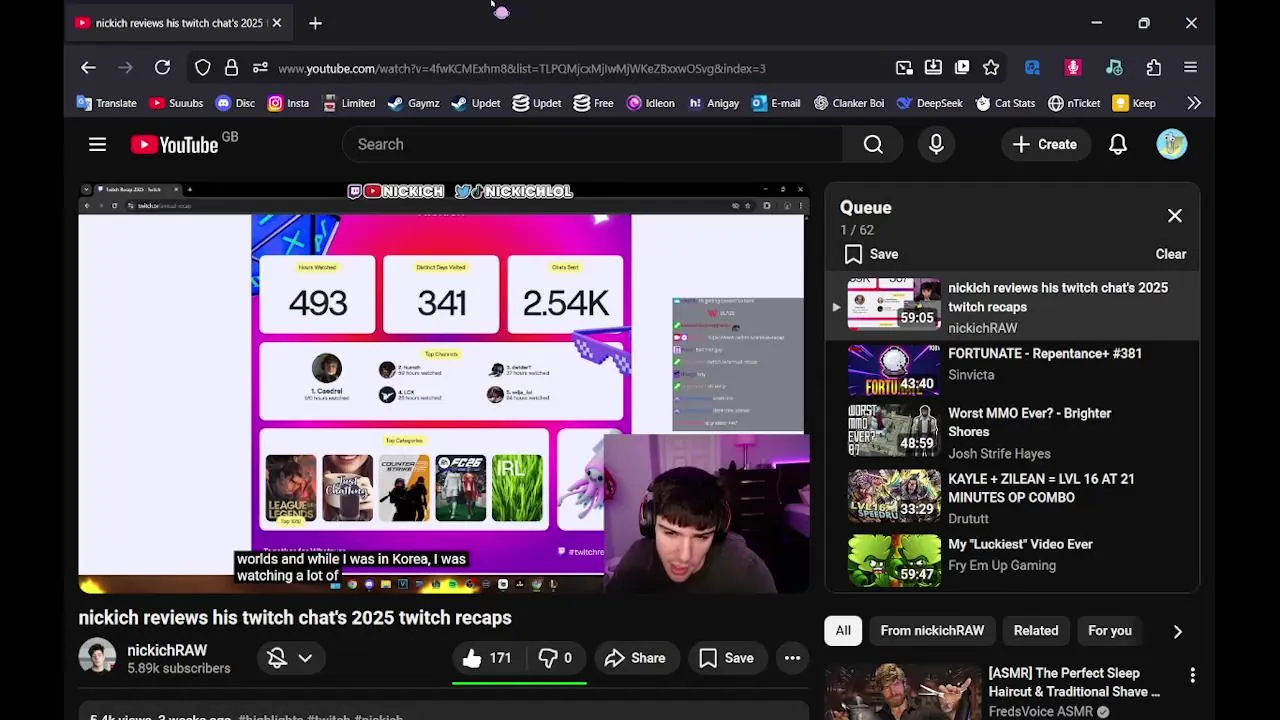
Task: Click the YouTube search input field
Action: pos(593,144)
